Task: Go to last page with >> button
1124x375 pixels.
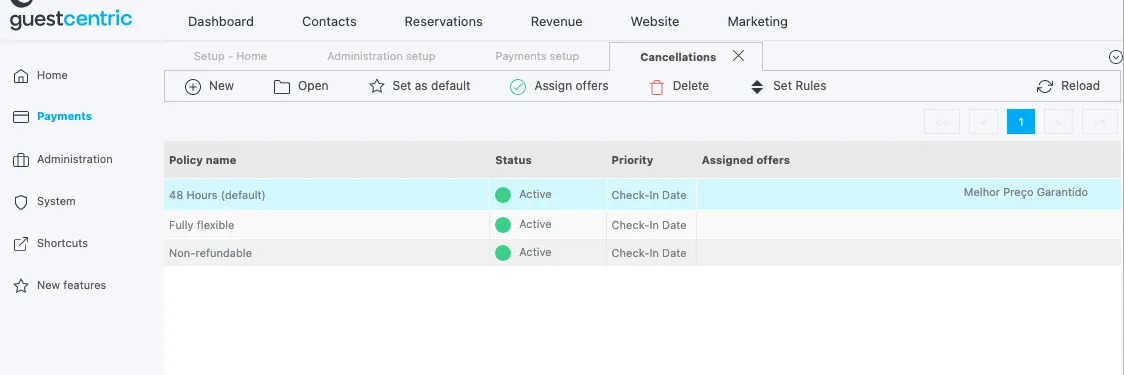Action: pyautogui.click(x=1100, y=122)
